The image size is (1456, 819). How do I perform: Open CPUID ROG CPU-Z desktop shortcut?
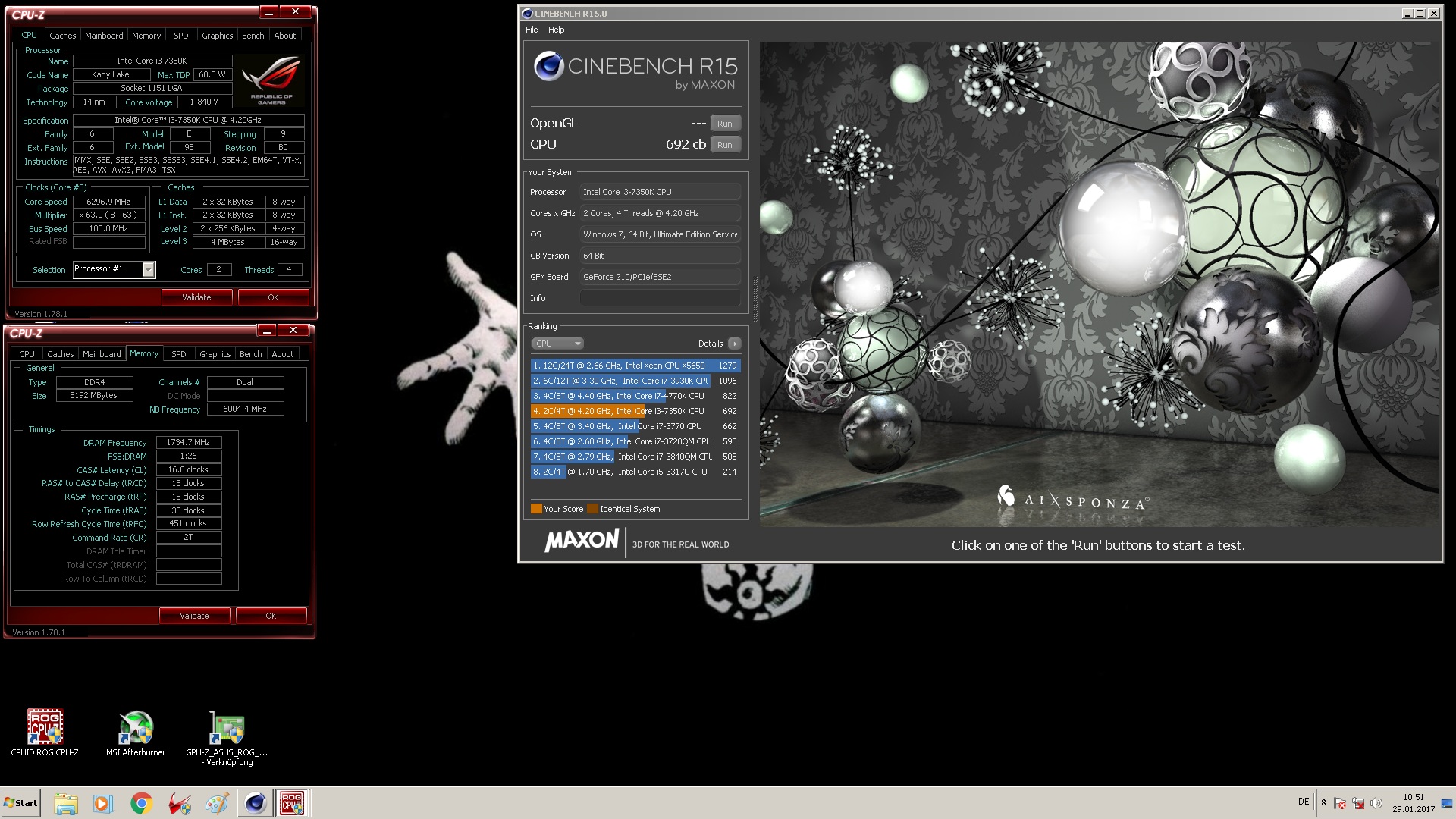[x=45, y=732]
